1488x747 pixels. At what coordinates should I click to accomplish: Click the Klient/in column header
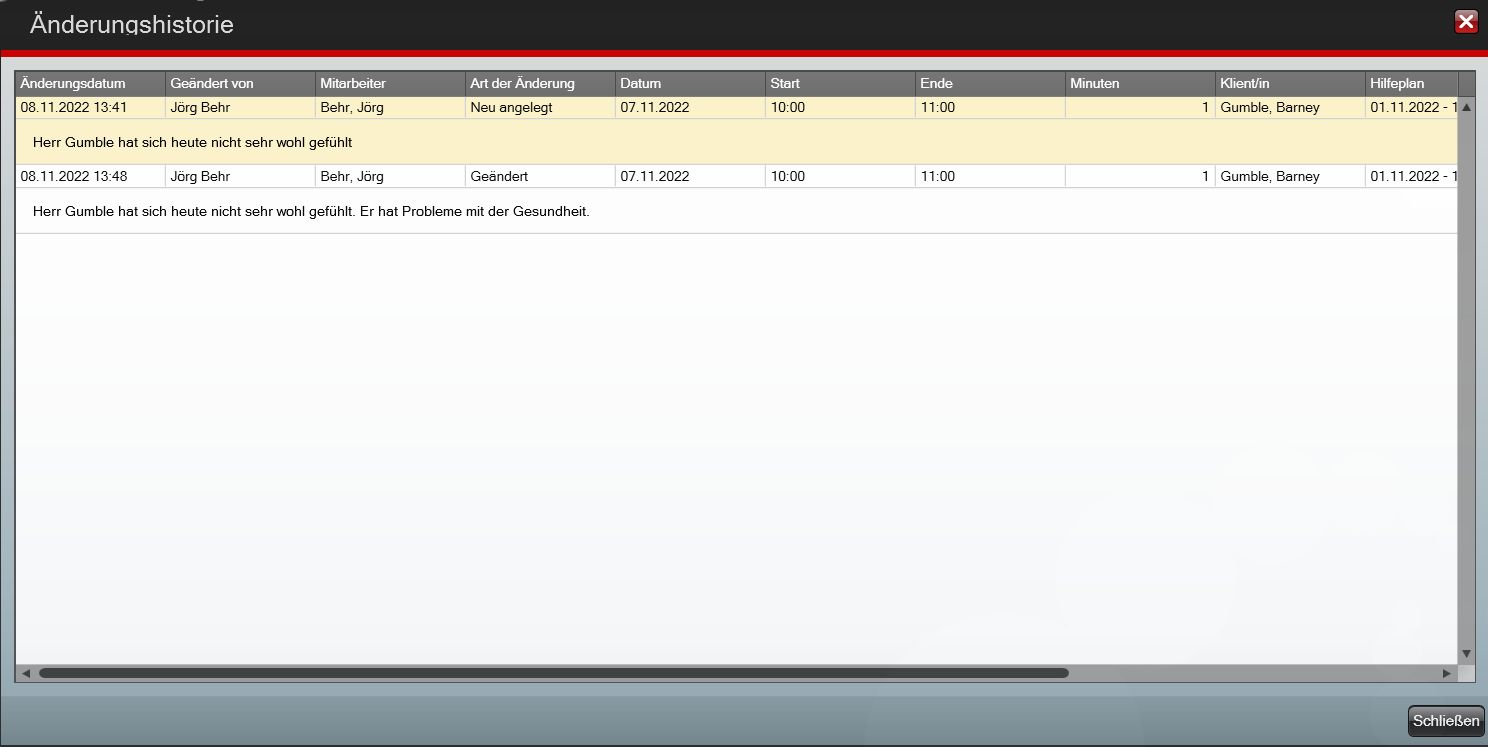click(x=1290, y=84)
